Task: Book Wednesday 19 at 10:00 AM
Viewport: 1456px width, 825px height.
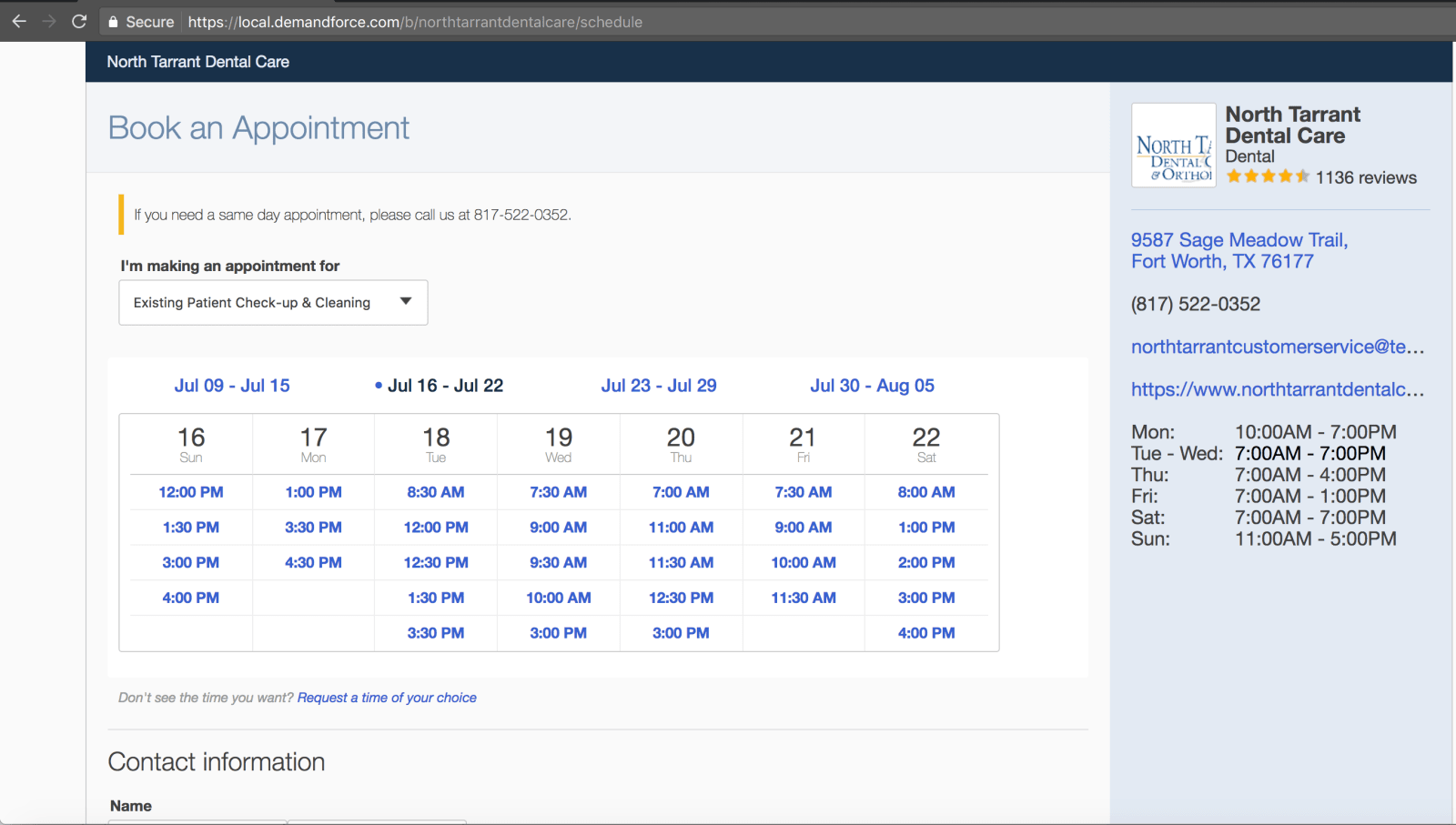Action: [x=559, y=598]
